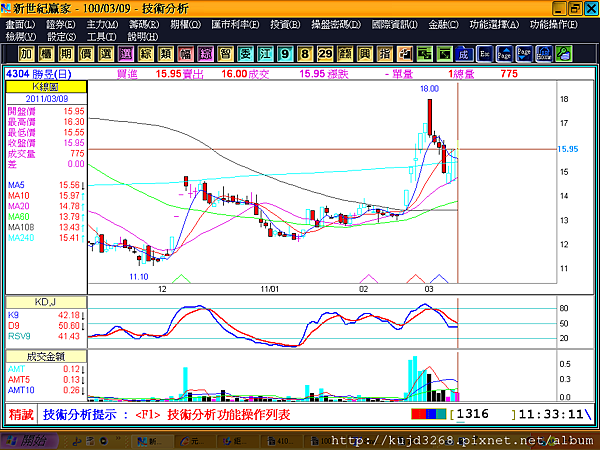The image size is (600, 450).
Task: Click the cyan 委 toolbar icon
Action: click(x=245, y=54)
